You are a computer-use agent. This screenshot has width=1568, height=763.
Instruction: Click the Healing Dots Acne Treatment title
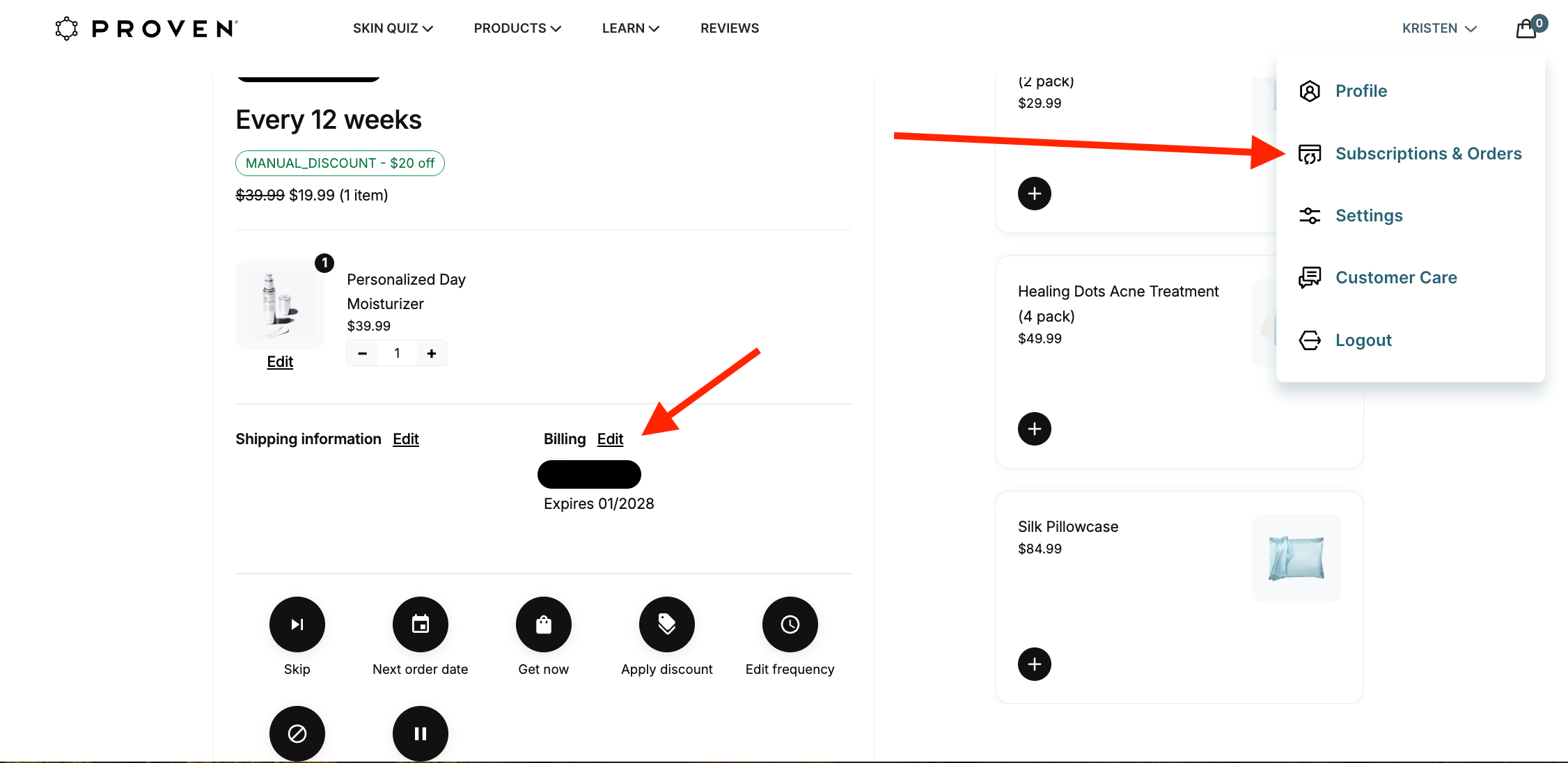[x=1118, y=304]
